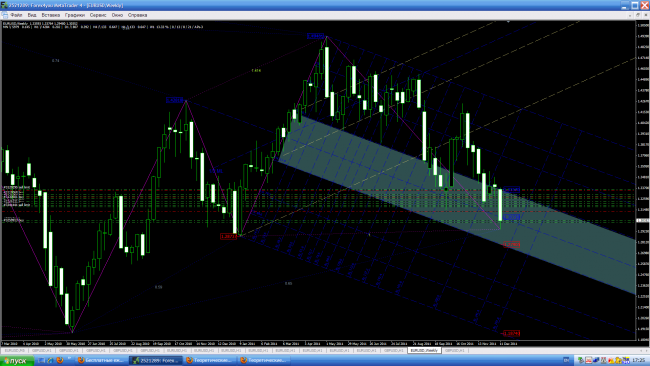Click the show desktop quick launch icon

[x=41, y=361]
